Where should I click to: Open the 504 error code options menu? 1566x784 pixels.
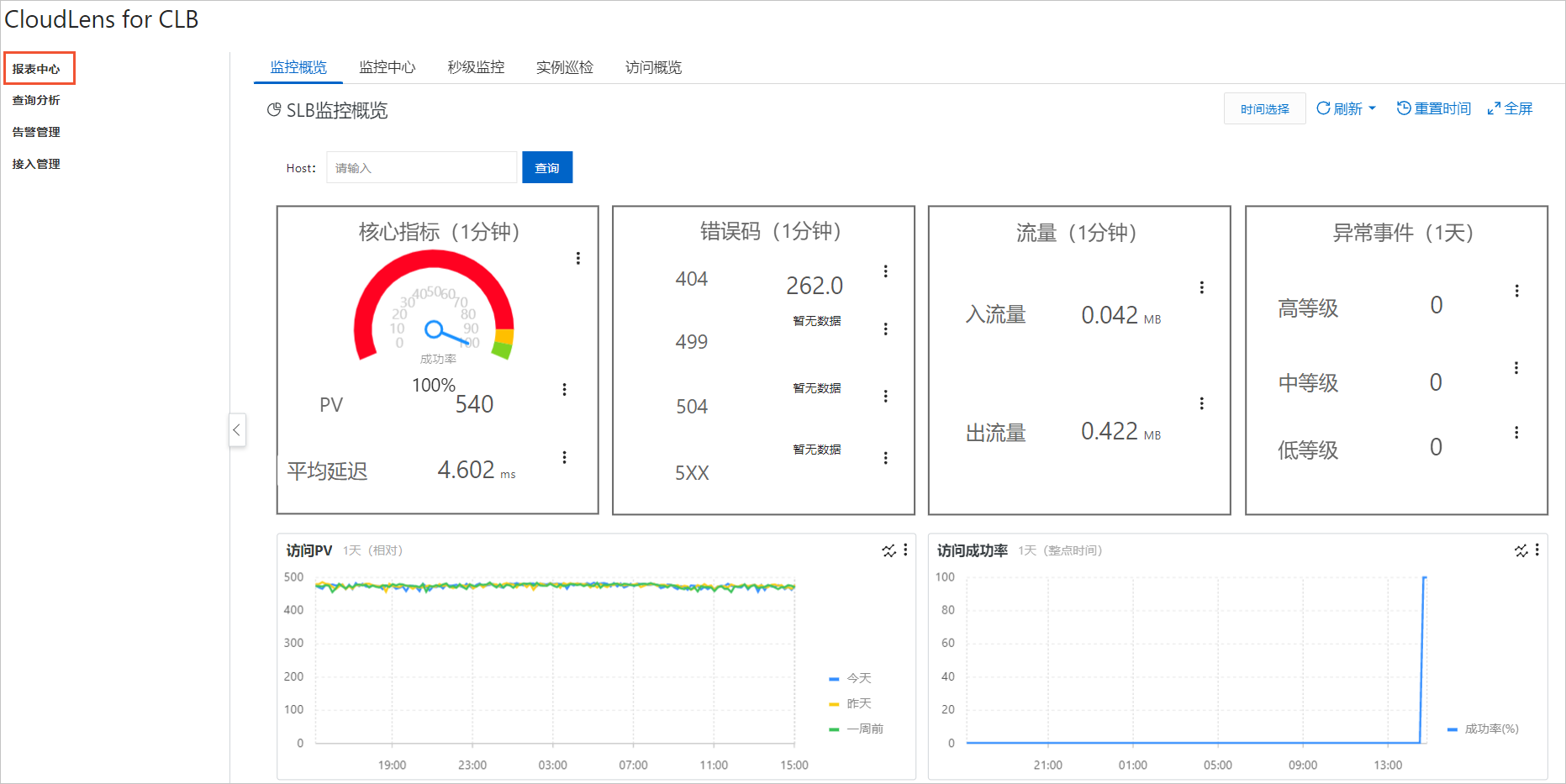click(885, 396)
